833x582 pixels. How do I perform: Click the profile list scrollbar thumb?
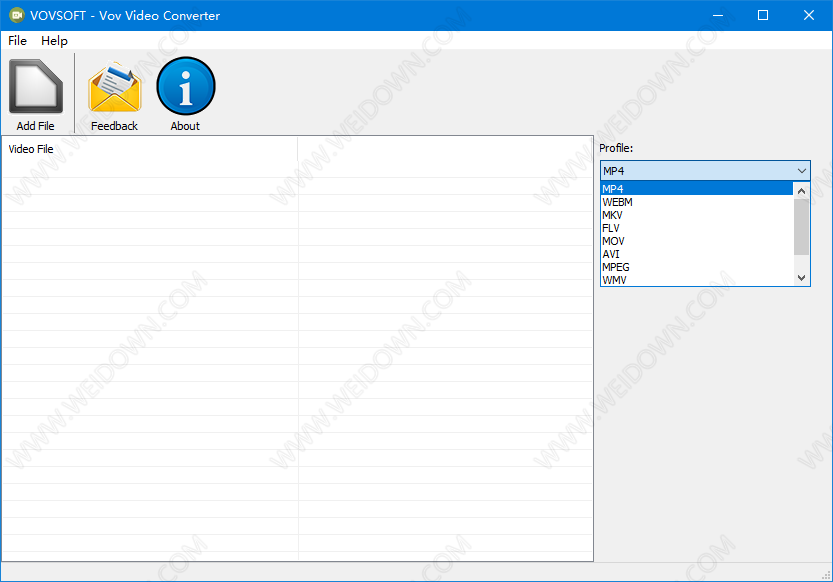click(x=802, y=227)
